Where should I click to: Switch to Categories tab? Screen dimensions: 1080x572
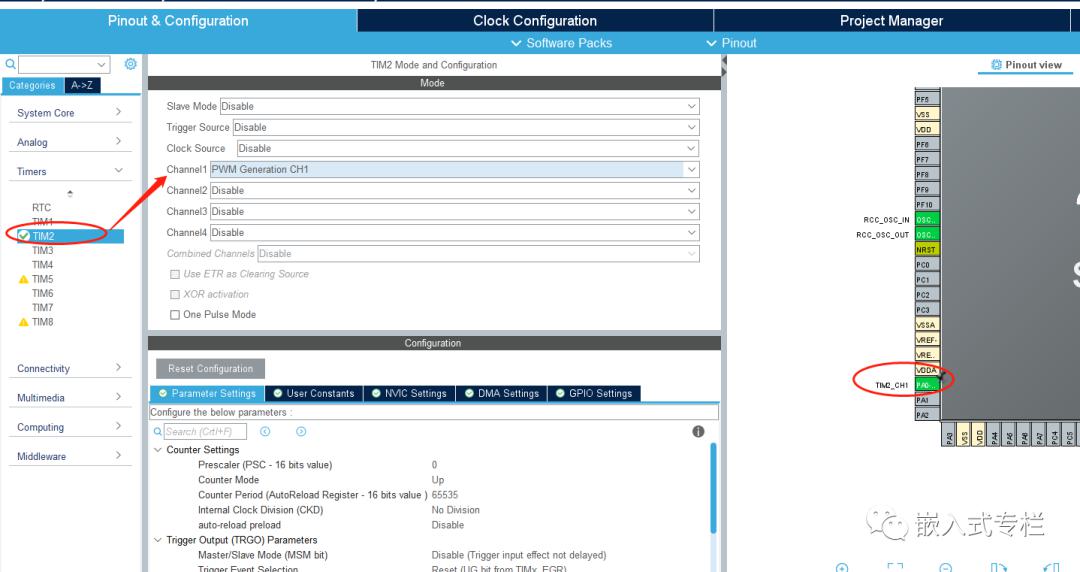tap(32, 85)
